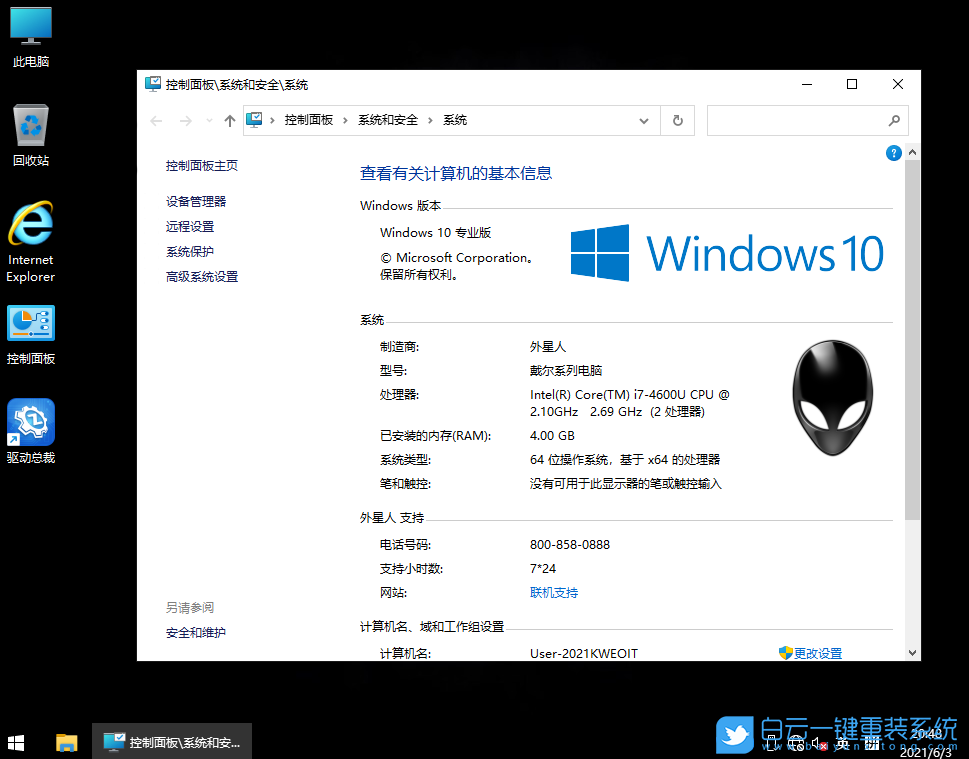Open the address bar dropdown arrow

pyautogui.click(x=644, y=120)
